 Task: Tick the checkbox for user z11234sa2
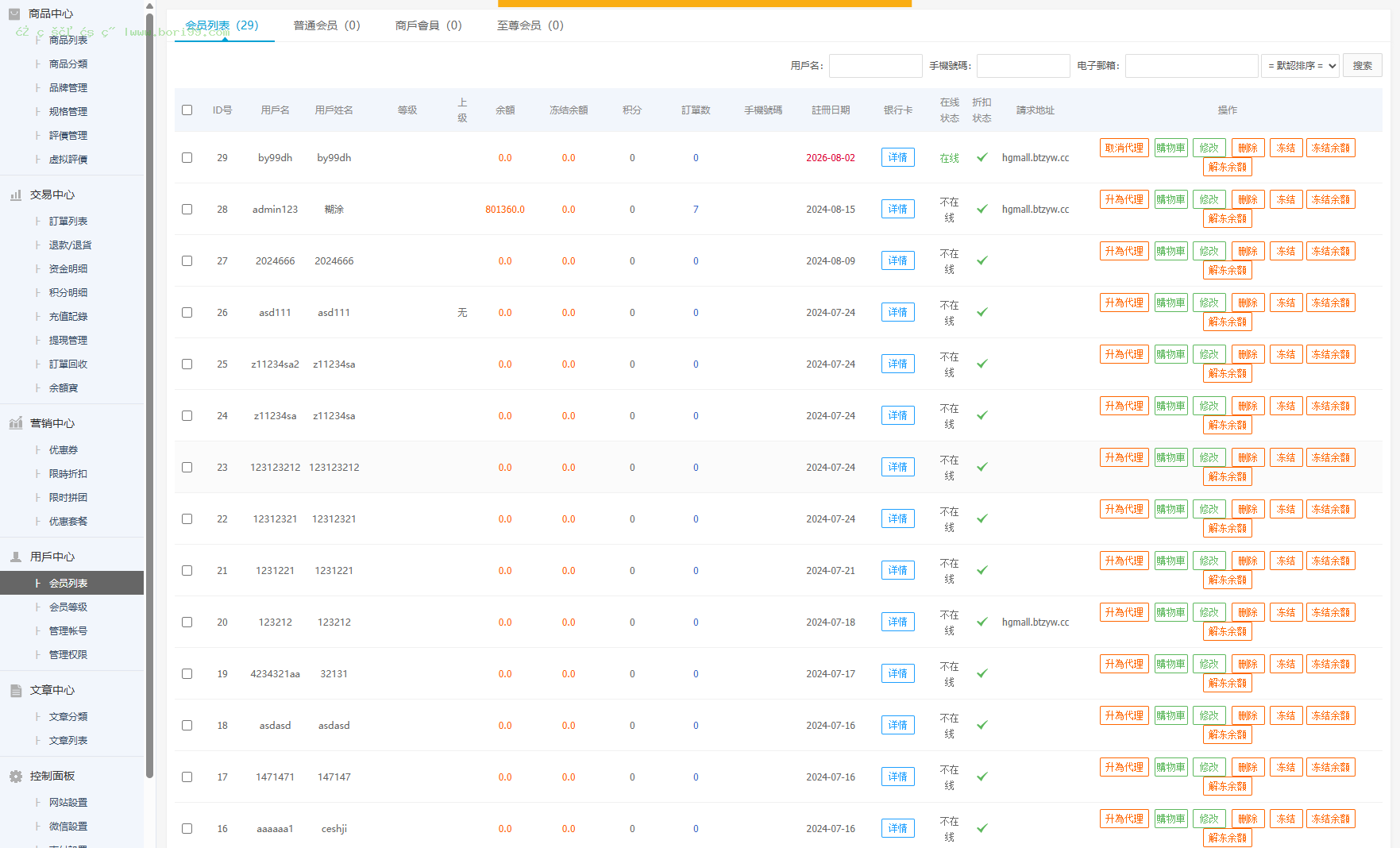click(x=187, y=364)
